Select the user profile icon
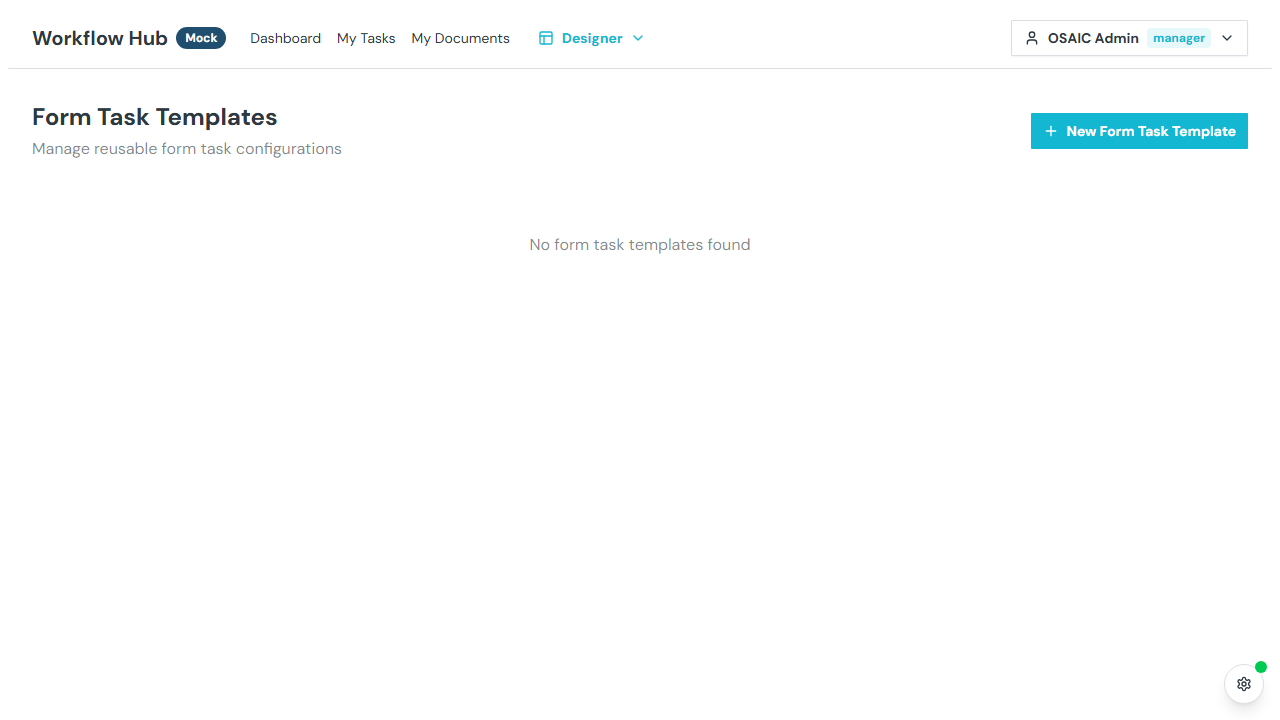Image resolution: width=1280 pixels, height=720 pixels. coord(1031,37)
